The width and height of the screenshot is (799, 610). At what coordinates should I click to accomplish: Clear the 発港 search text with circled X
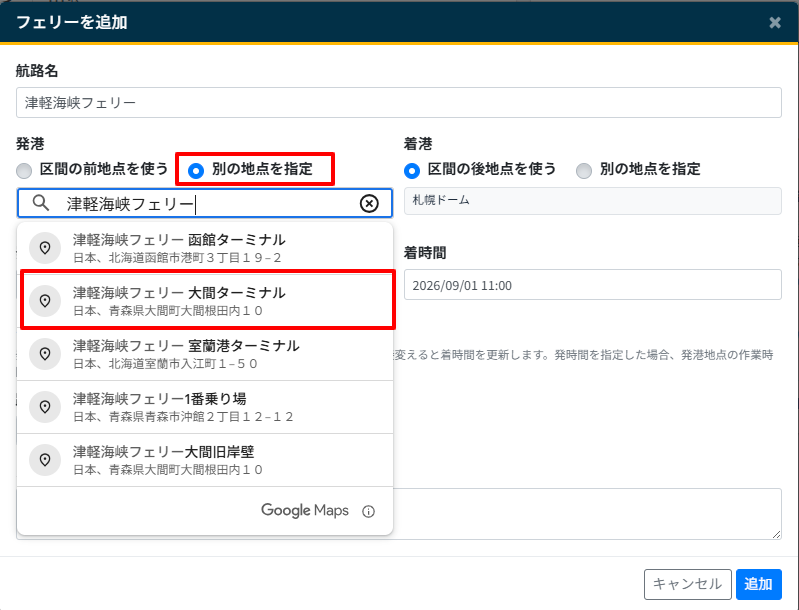point(369,203)
